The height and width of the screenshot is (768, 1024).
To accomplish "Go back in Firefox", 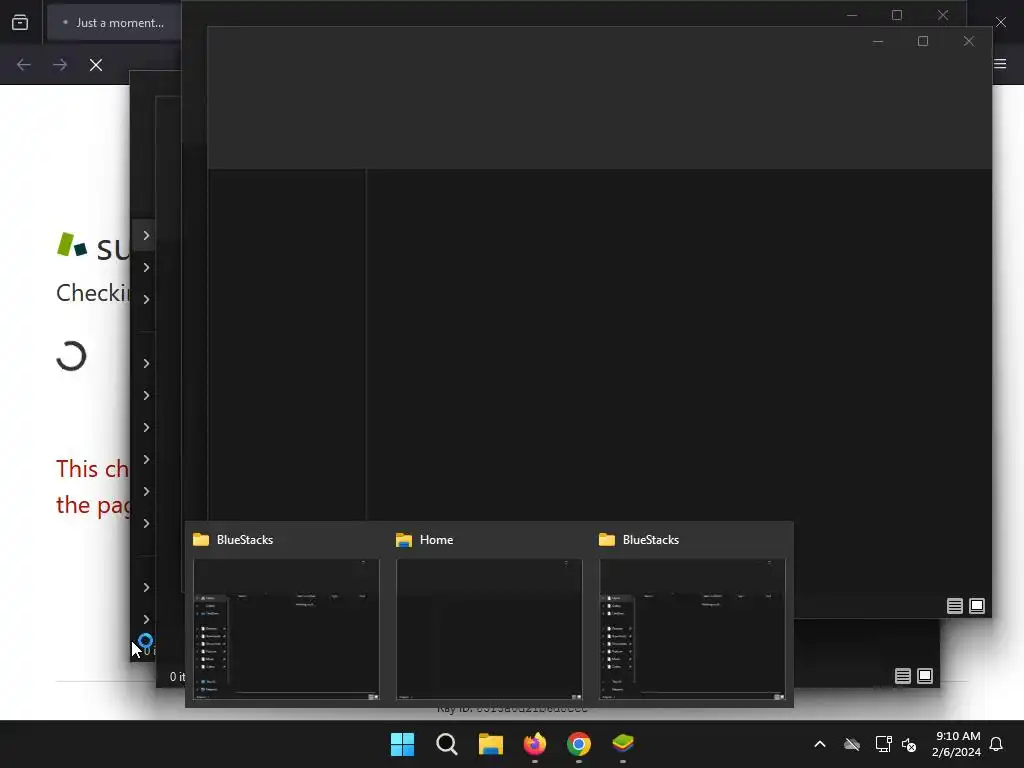I will click(x=24, y=65).
